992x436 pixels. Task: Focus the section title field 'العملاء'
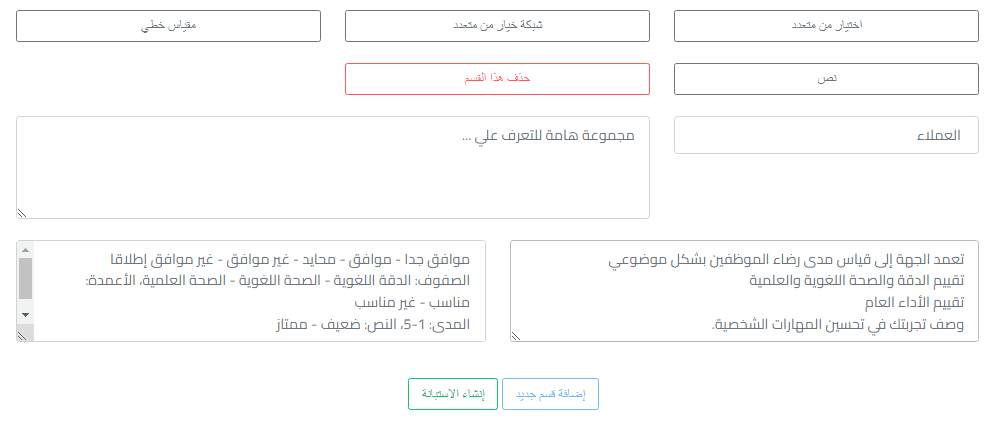point(826,135)
